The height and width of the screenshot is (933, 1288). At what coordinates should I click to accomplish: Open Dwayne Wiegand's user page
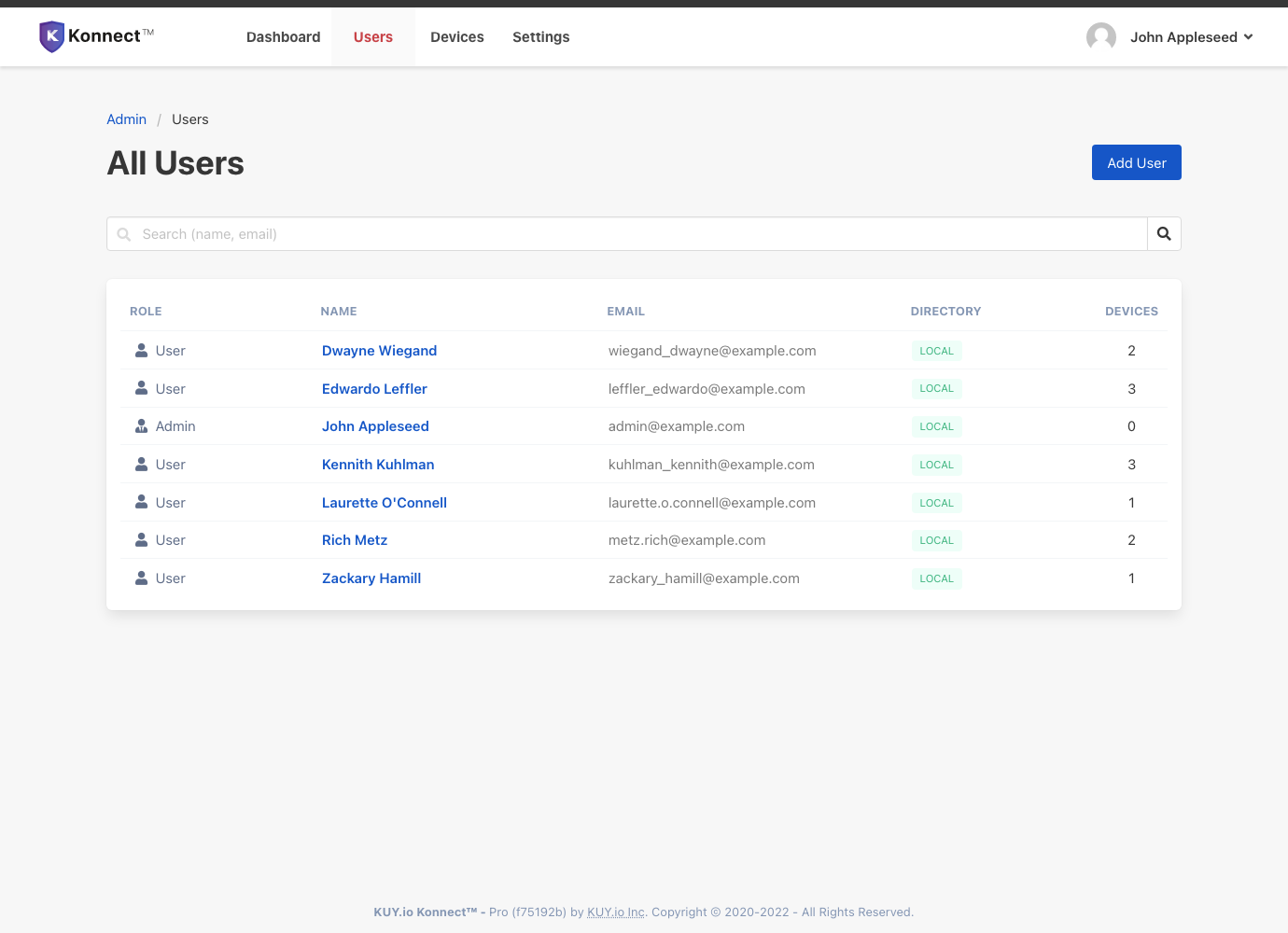pyautogui.click(x=380, y=351)
